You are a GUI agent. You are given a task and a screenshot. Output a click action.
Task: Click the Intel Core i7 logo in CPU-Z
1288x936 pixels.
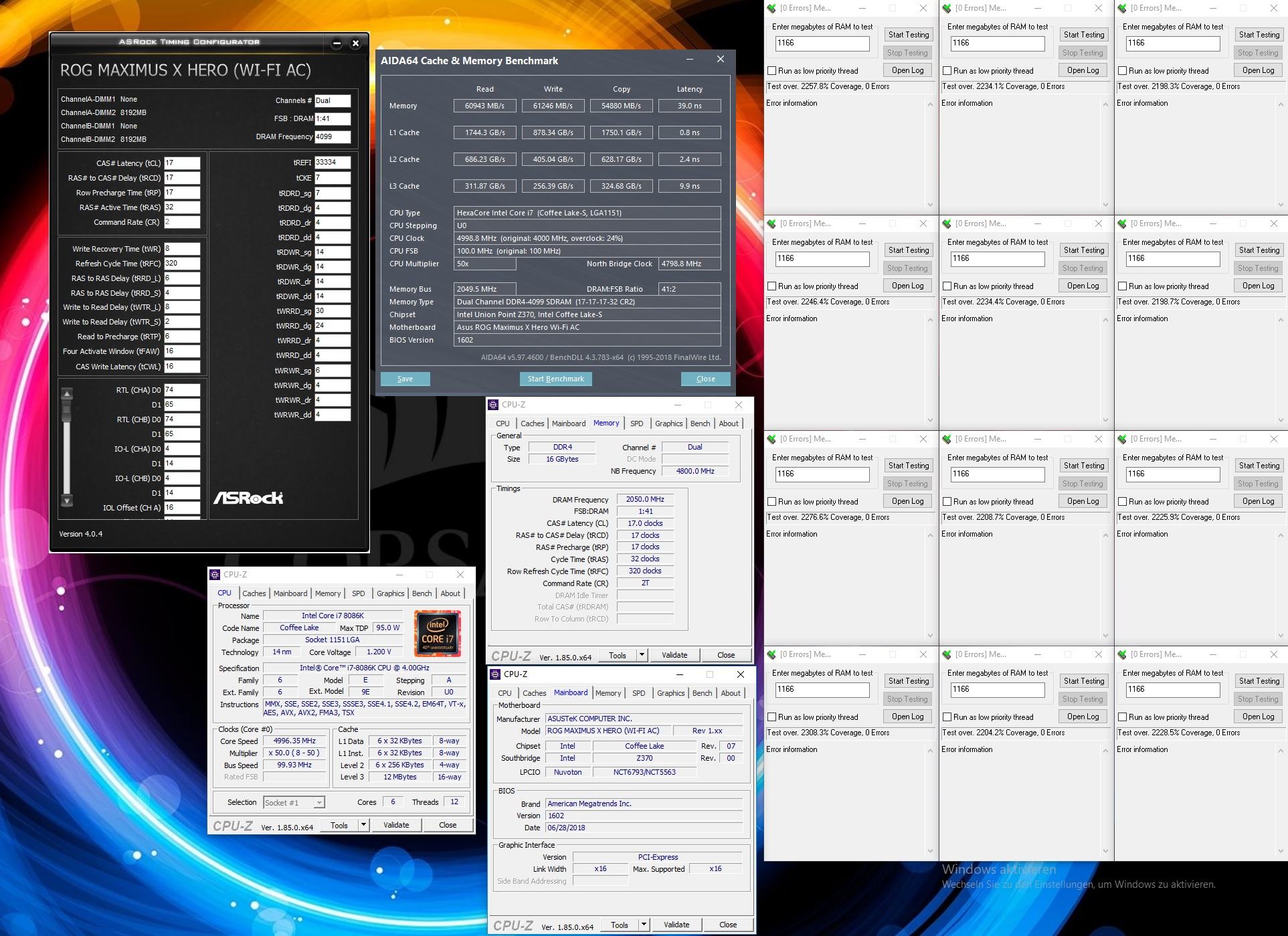coord(437,632)
